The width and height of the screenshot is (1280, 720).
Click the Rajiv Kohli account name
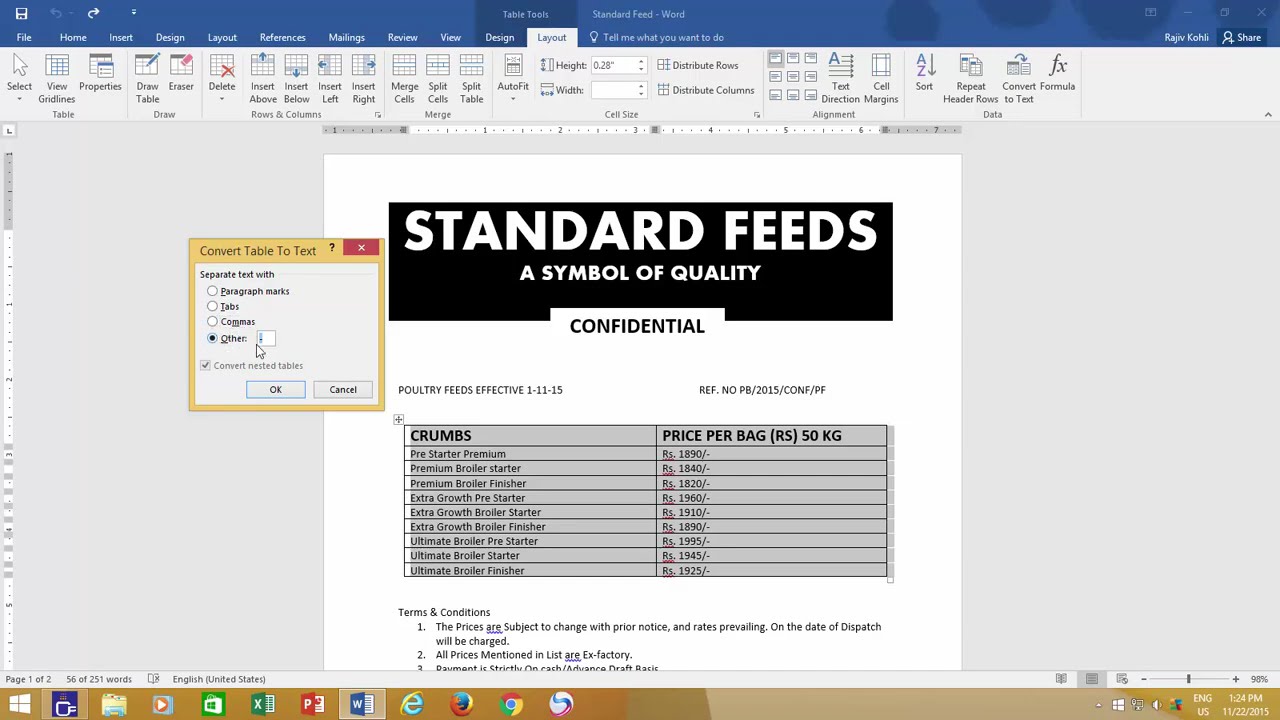click(1186, 37)
